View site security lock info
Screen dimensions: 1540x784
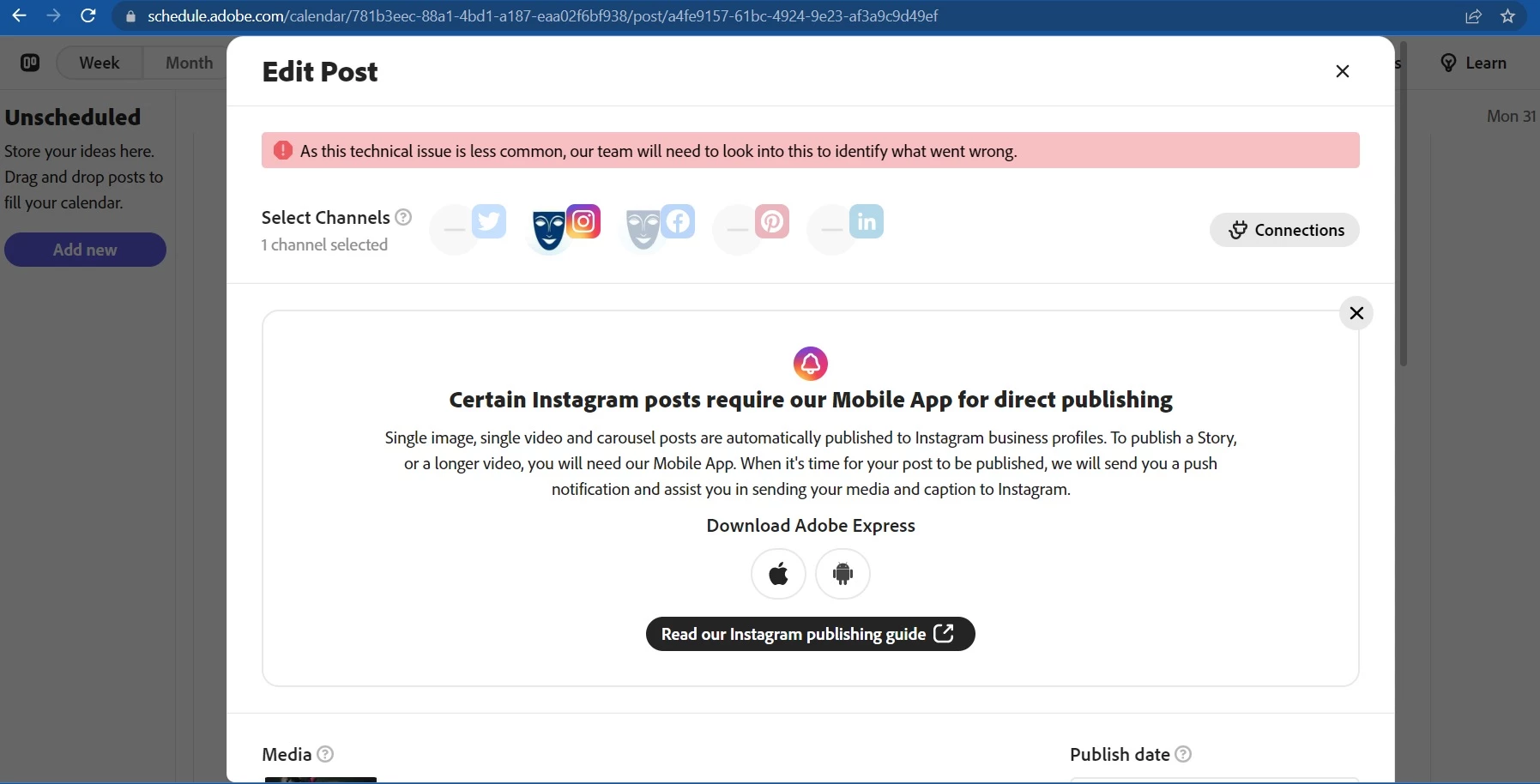pos(130,16)
